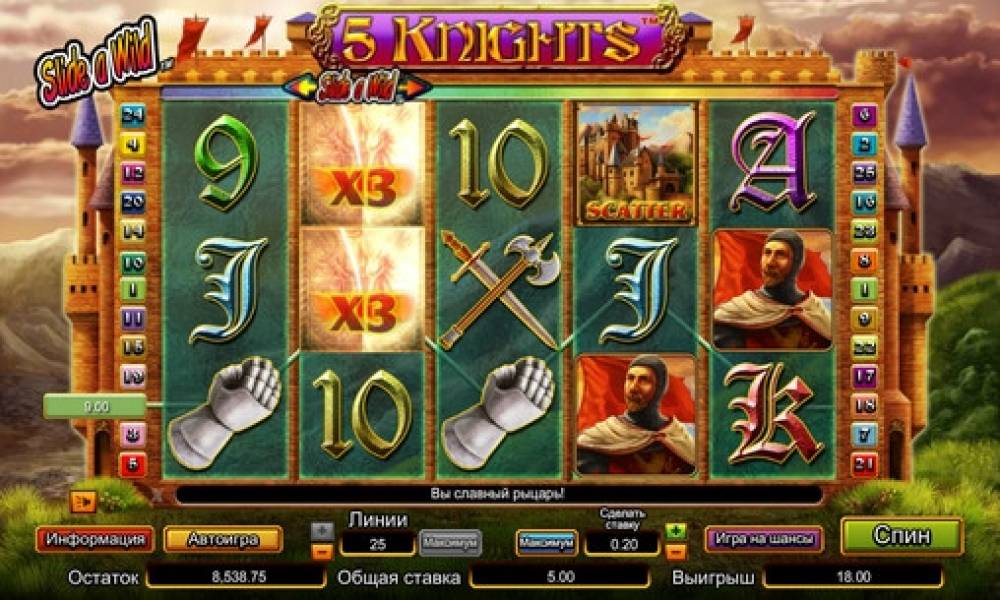Decrease lines with the orange minus button
The height and width of the screenshot is (600, 1000).
(x=322, y=551)
